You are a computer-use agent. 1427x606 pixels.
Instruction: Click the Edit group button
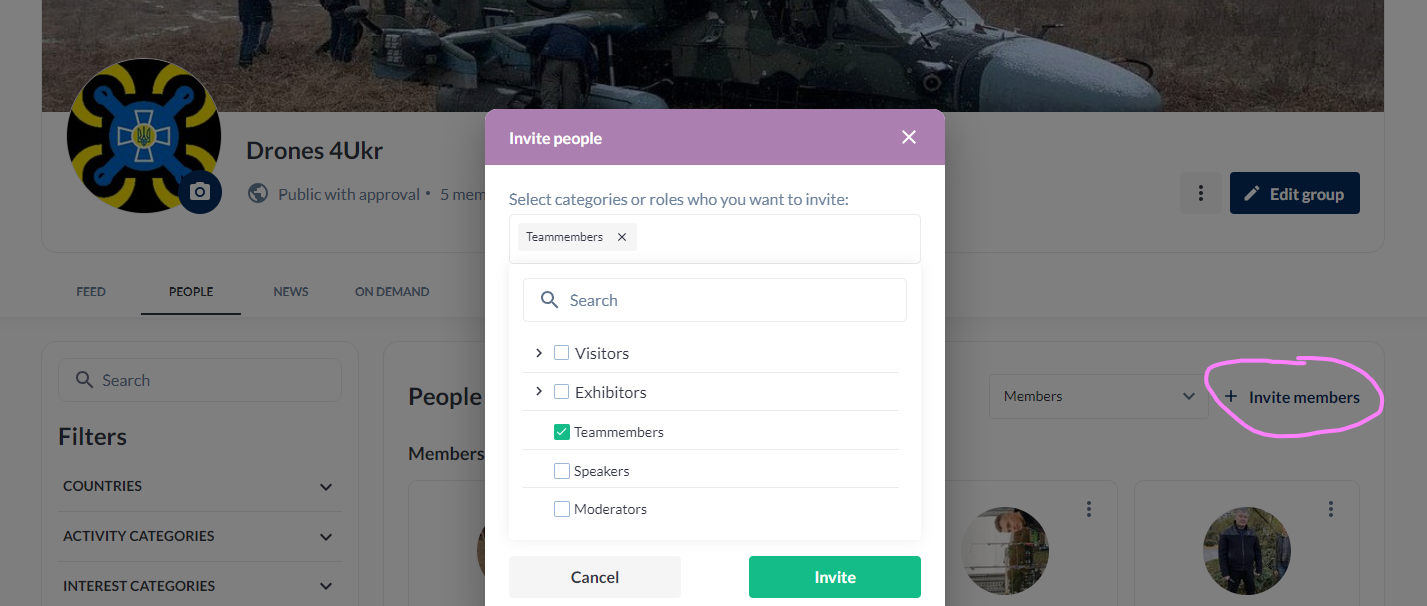coord(1294,194)
